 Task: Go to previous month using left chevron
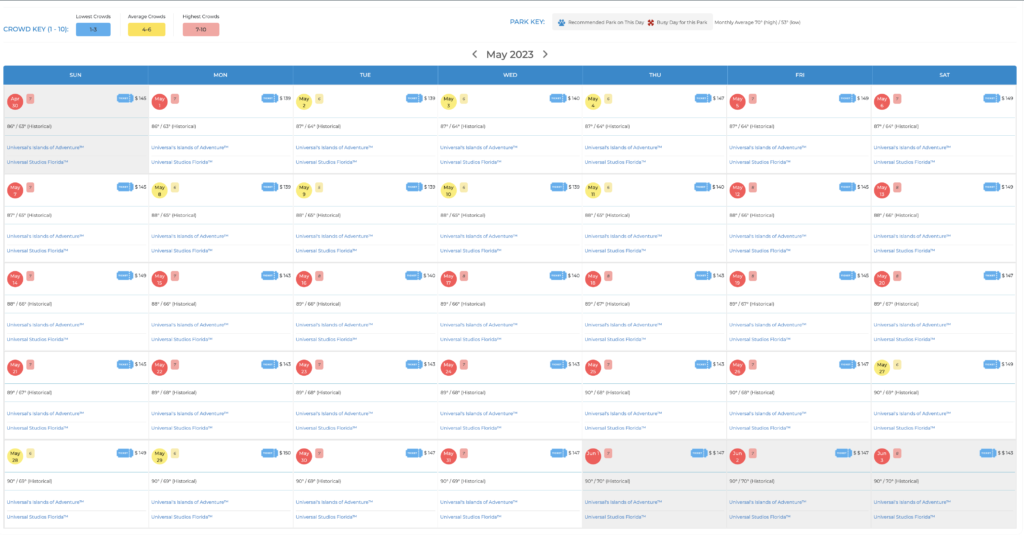pos(474,55)
